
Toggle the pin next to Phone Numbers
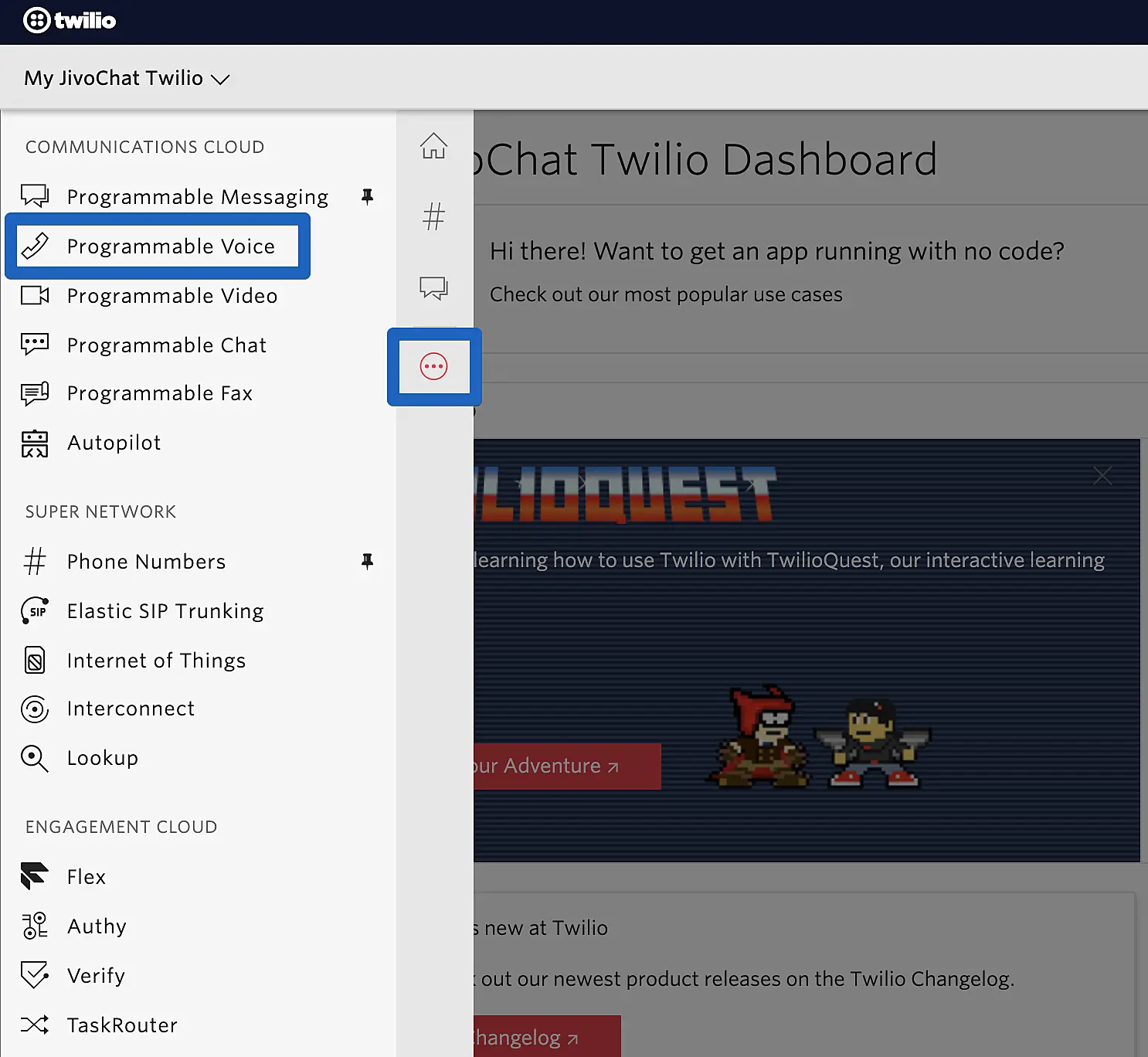click(x=367, y=561)
